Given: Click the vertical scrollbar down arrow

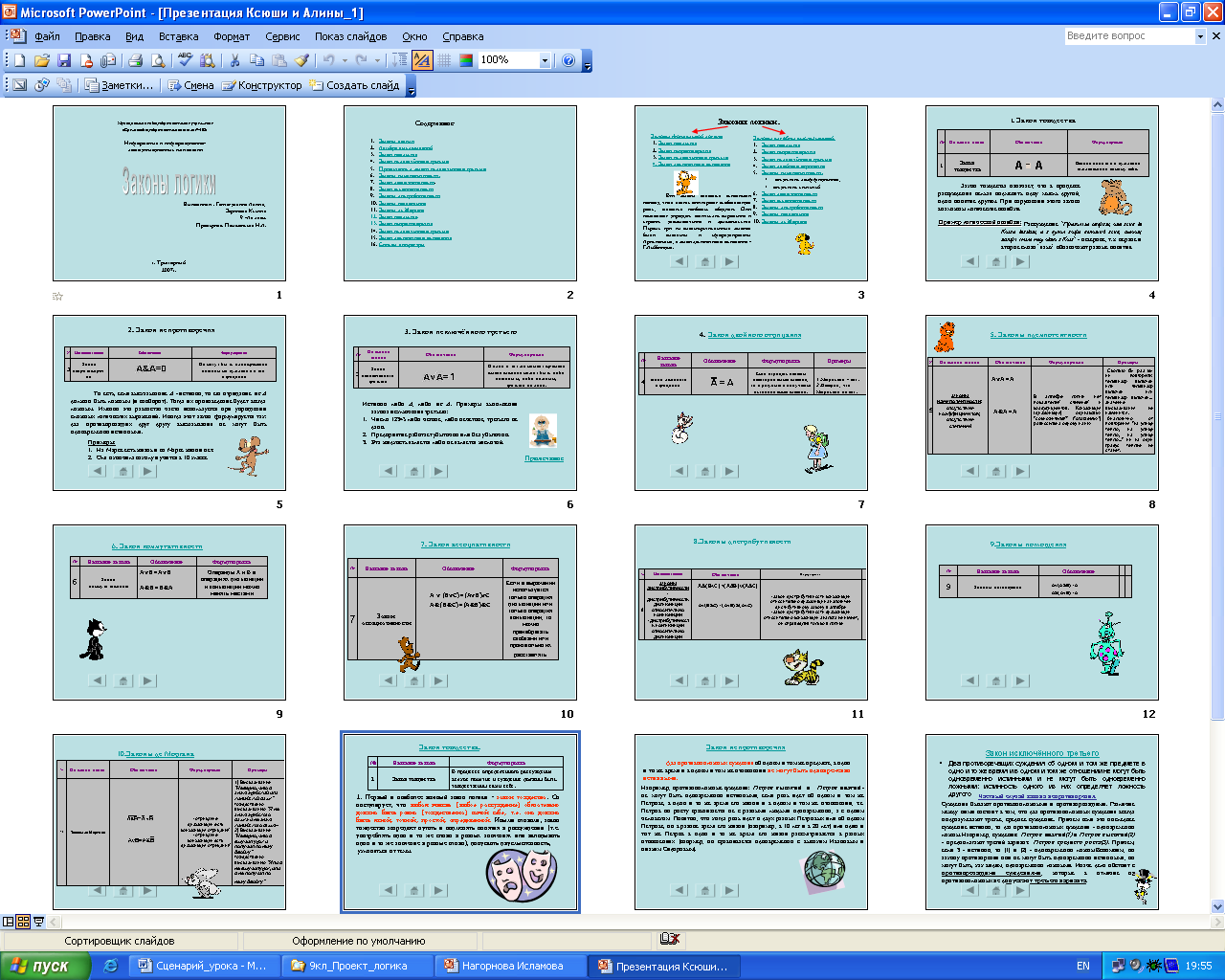Looking at the screenshot, I should coord(1217,906).
